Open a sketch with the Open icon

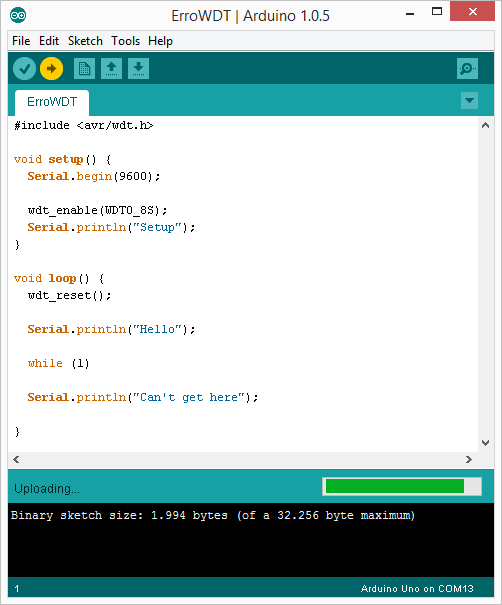(x=112, y=69)
